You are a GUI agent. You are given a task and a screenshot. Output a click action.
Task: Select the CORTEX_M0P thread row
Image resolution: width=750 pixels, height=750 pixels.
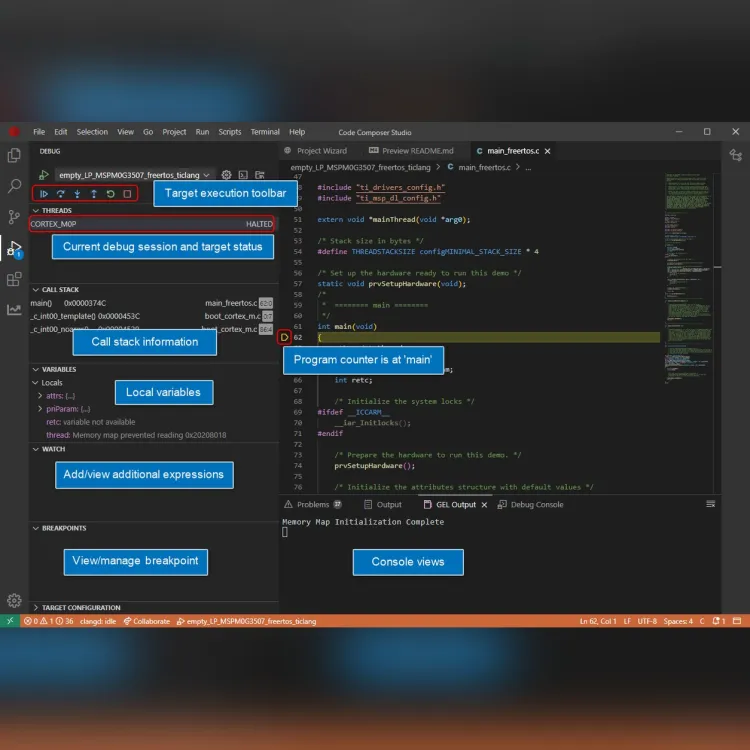tap(152, 224)
